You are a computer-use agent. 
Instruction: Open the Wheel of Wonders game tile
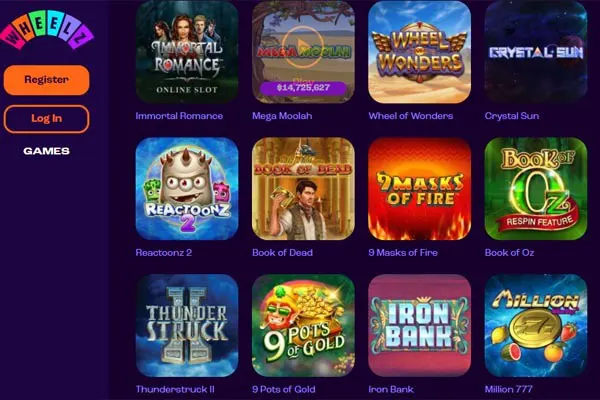[419, 52]
